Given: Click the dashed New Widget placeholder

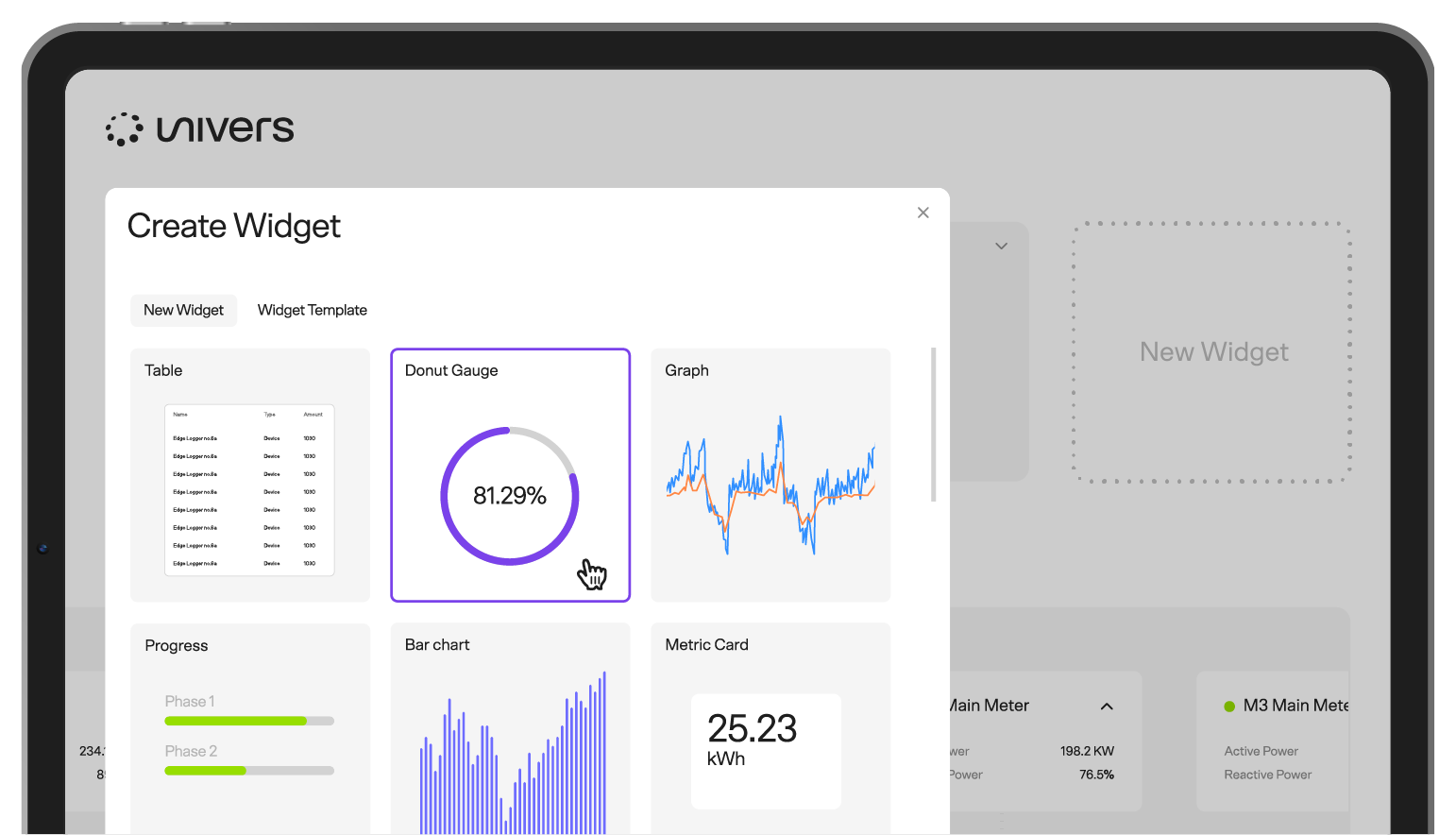Looking at the screenshot, I should [x=1213, y=351].
